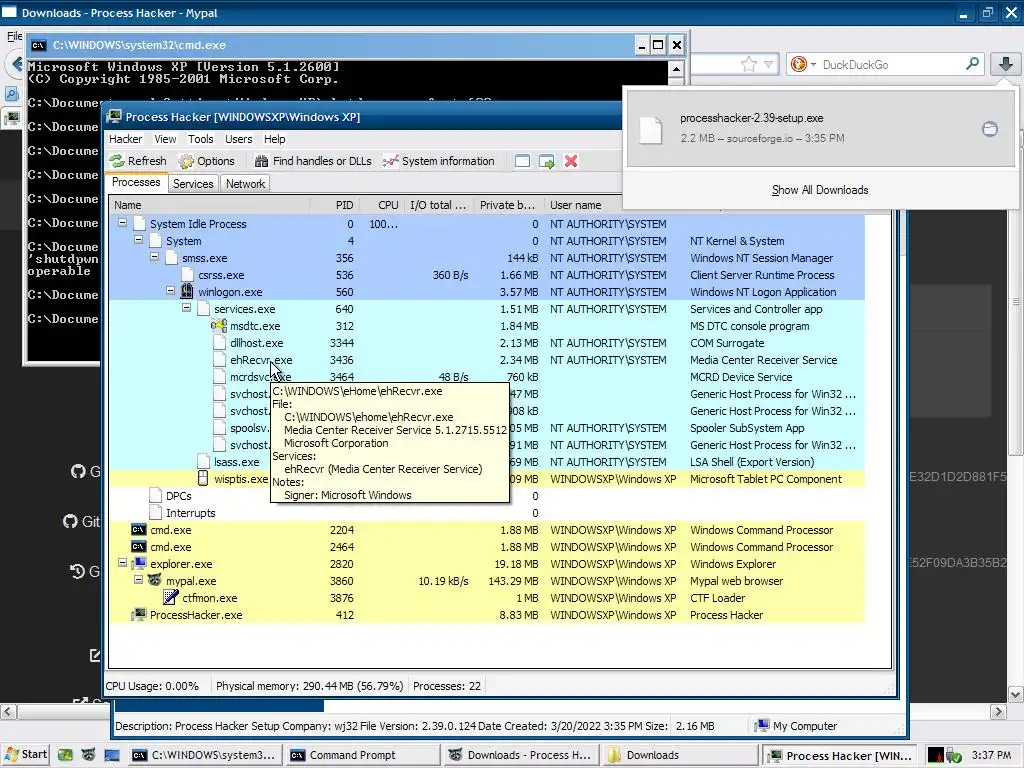Open the Help menu in Process Hacker
Viewport: 1024px width, 768px height.
point(274,139)
